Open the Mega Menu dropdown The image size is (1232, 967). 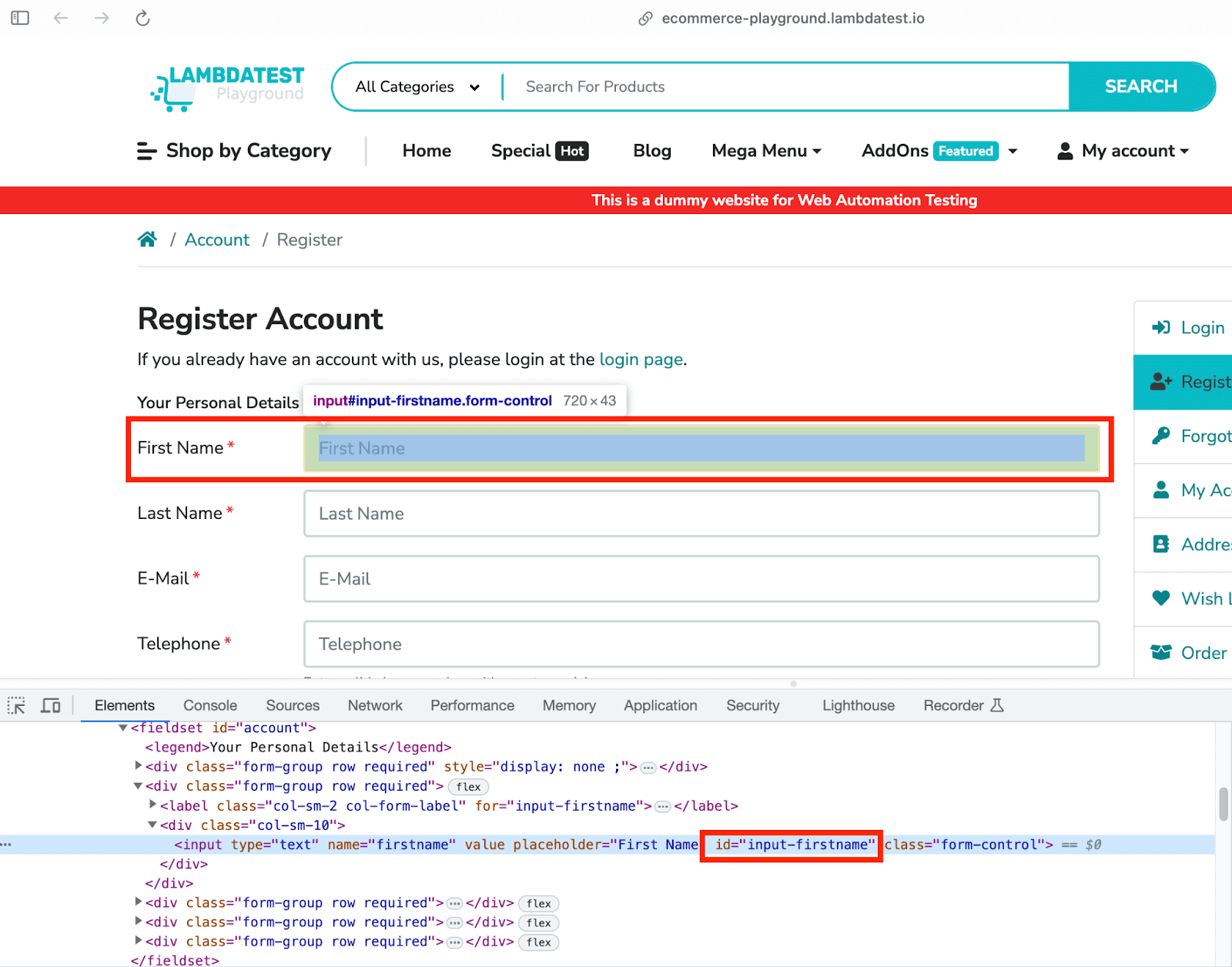click(766, 151)
